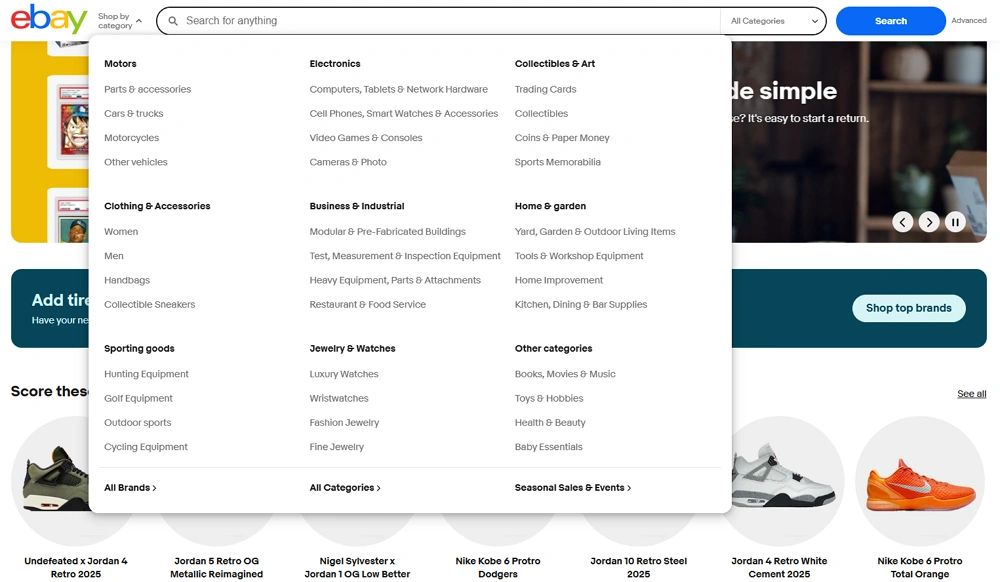
Task: Open All Brands link
Action: tap(130, 488)
